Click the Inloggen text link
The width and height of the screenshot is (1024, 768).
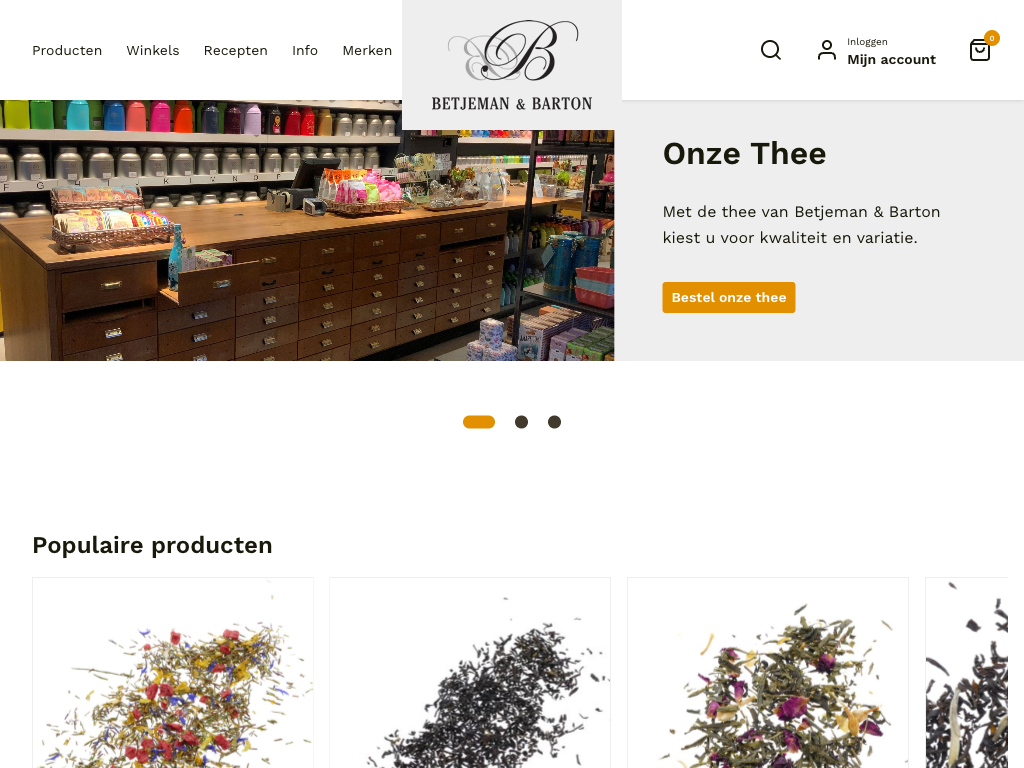[867, 42]
